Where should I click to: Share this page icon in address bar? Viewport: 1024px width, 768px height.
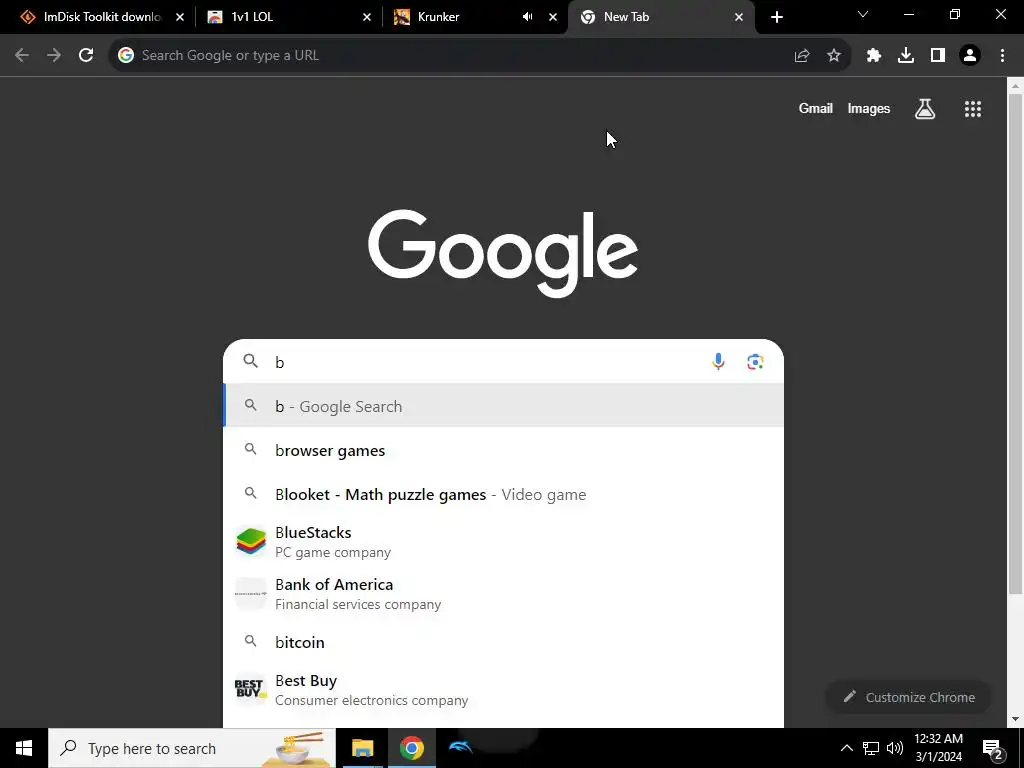802,56
